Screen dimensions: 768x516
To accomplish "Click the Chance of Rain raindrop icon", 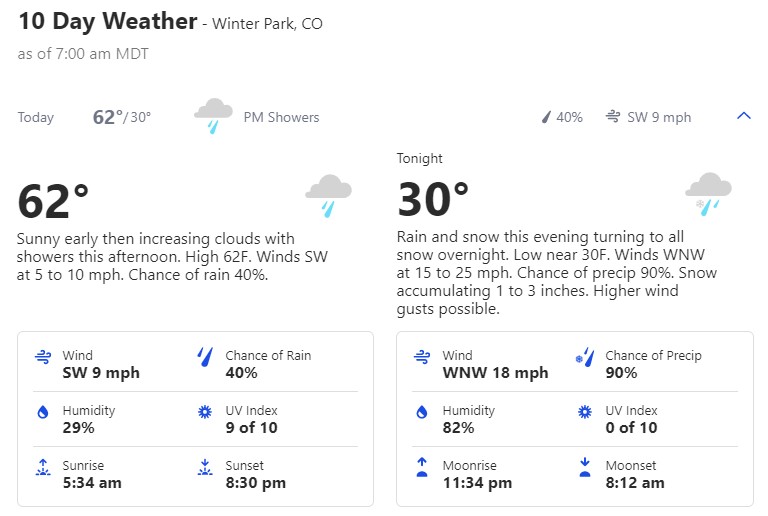I will pyautogui.click(x=205, y=356).
